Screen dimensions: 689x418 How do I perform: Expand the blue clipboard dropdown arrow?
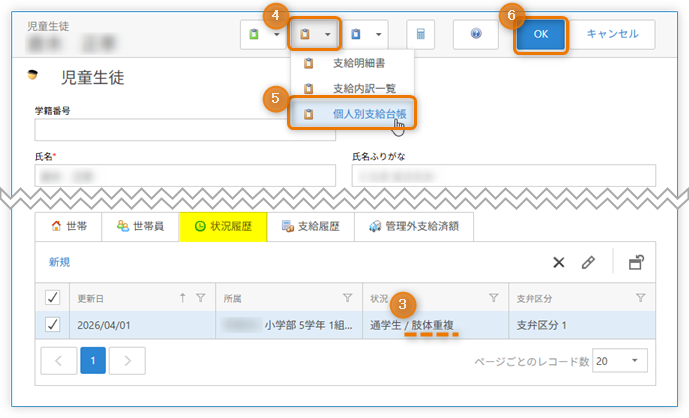click(x=378, y=34)
